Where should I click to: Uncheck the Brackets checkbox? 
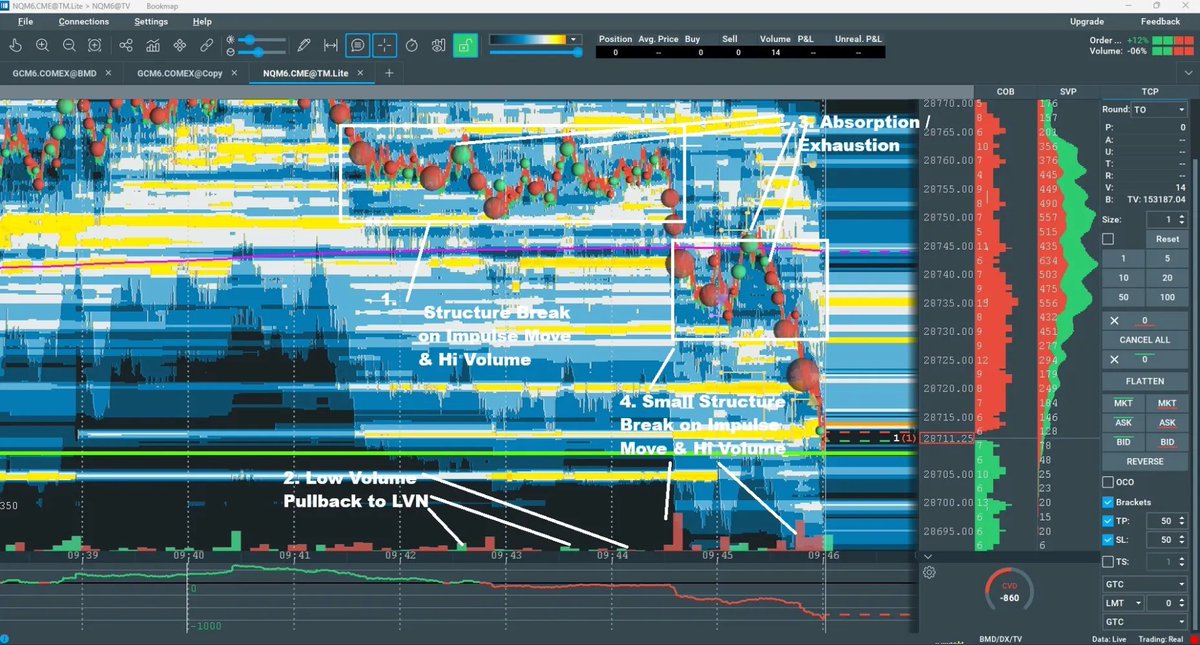click(x=1108, y=502)
